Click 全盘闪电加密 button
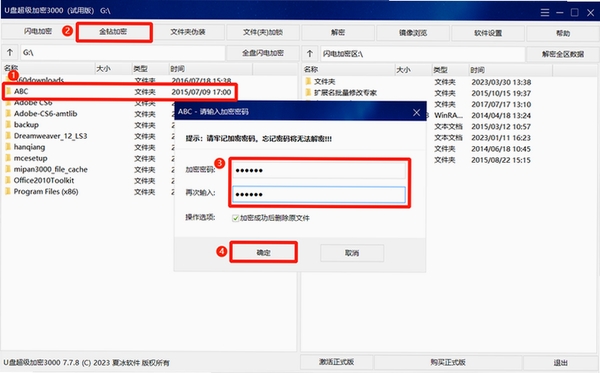Viewport: 600px width, 373px height. 263,53
